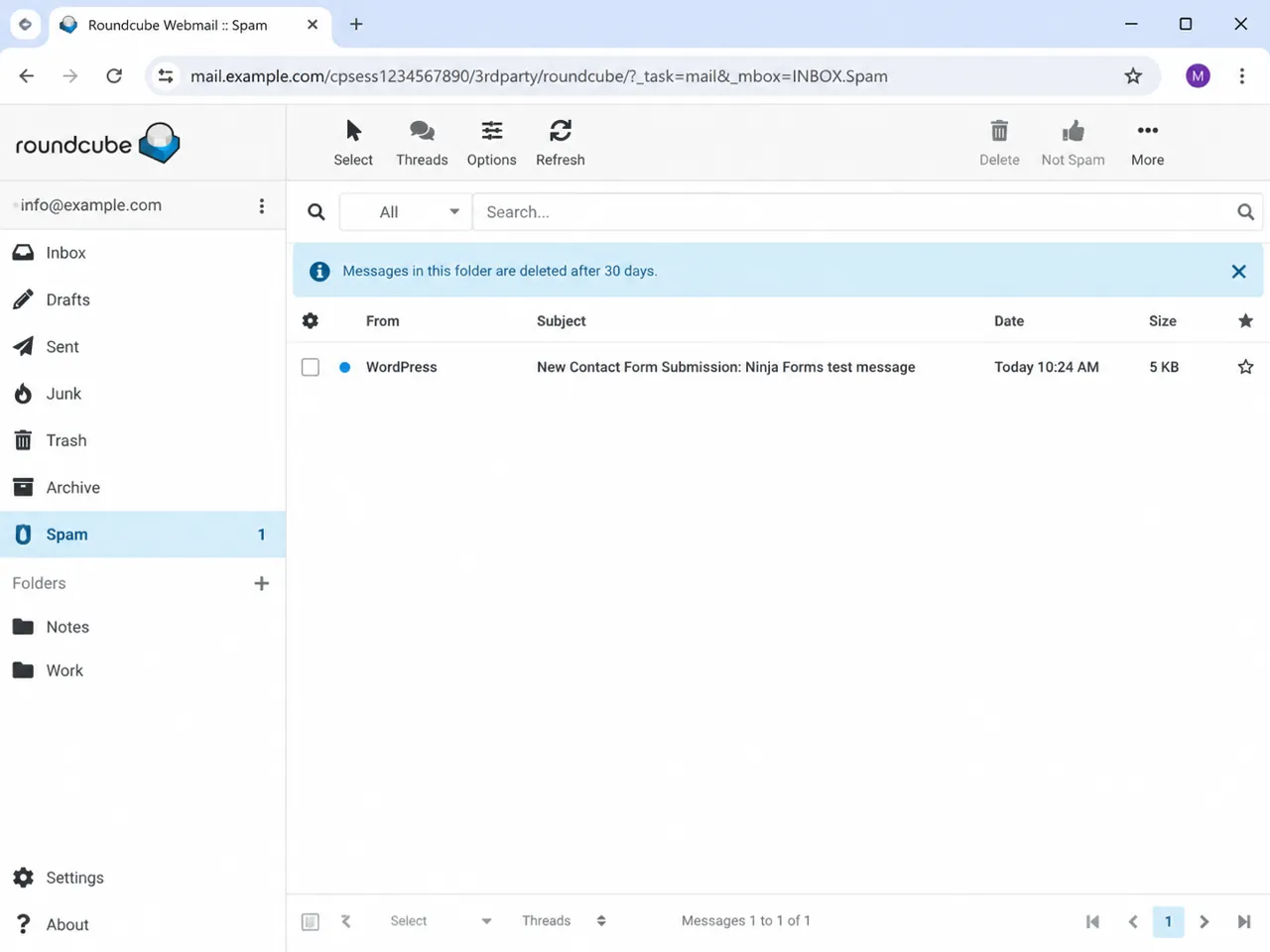Click the site information icon in address bar
This screenshot has width=1270, height=952.
[x=166, y=76]
